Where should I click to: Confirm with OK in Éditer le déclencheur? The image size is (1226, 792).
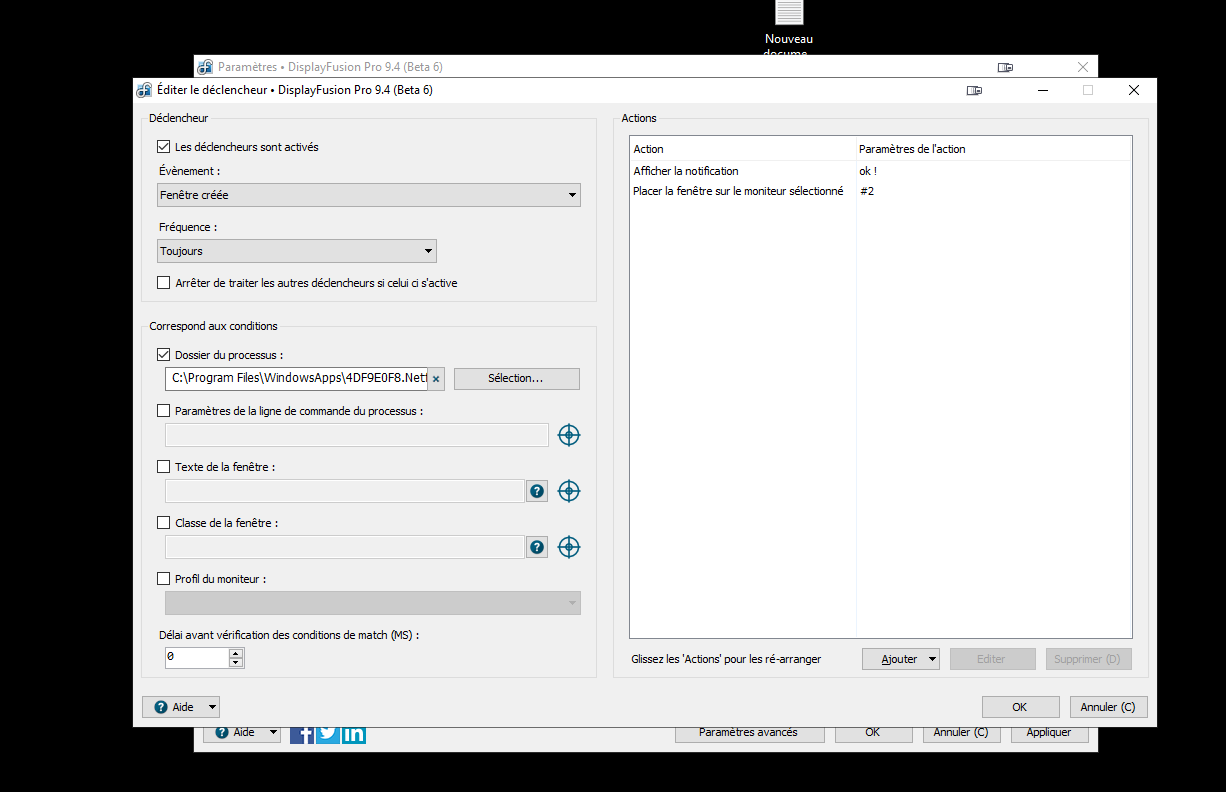click(1020, 707)
